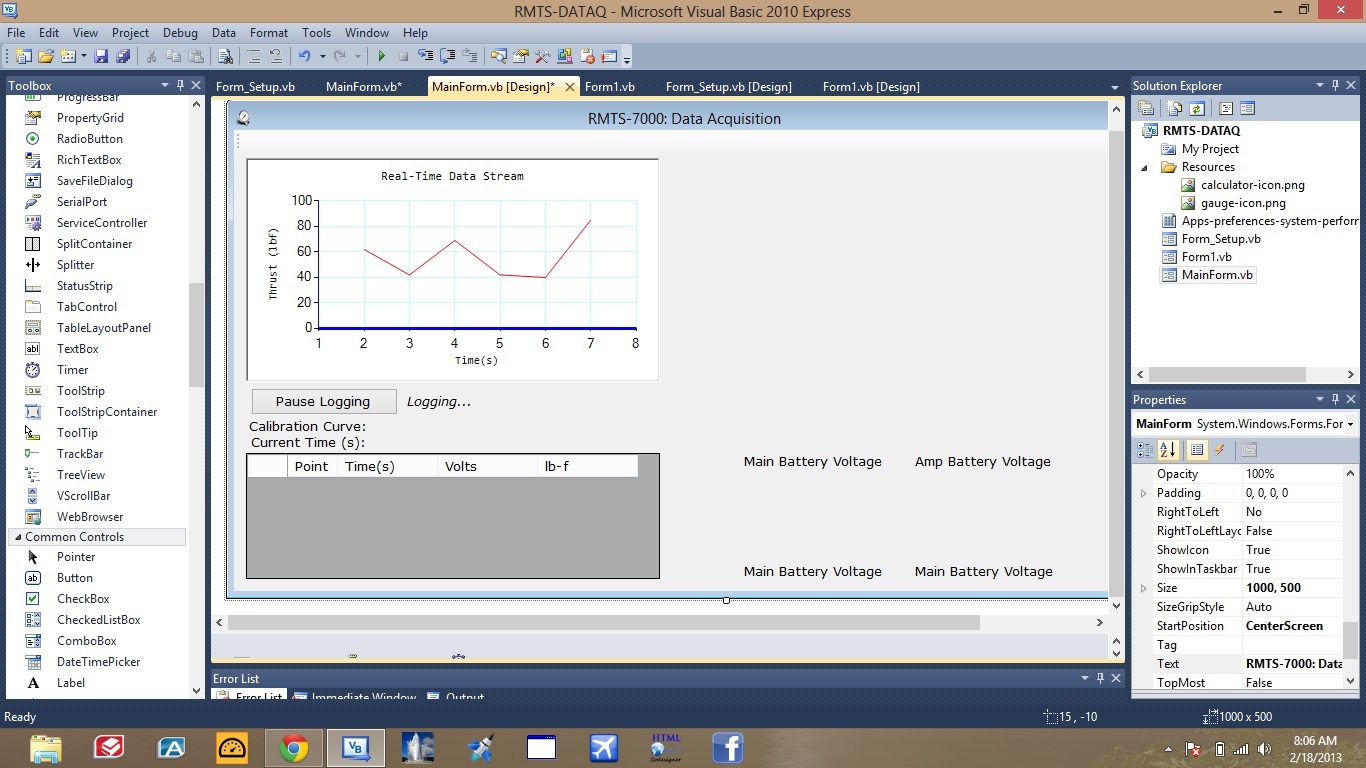Click the Error List toolbar icon

coord(587,57)
